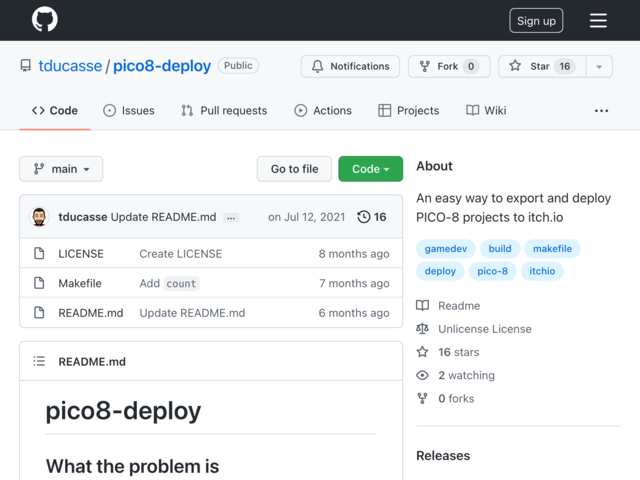Click the fork icon beside 0 forks
640x480 pixels.
pos(422,398)
